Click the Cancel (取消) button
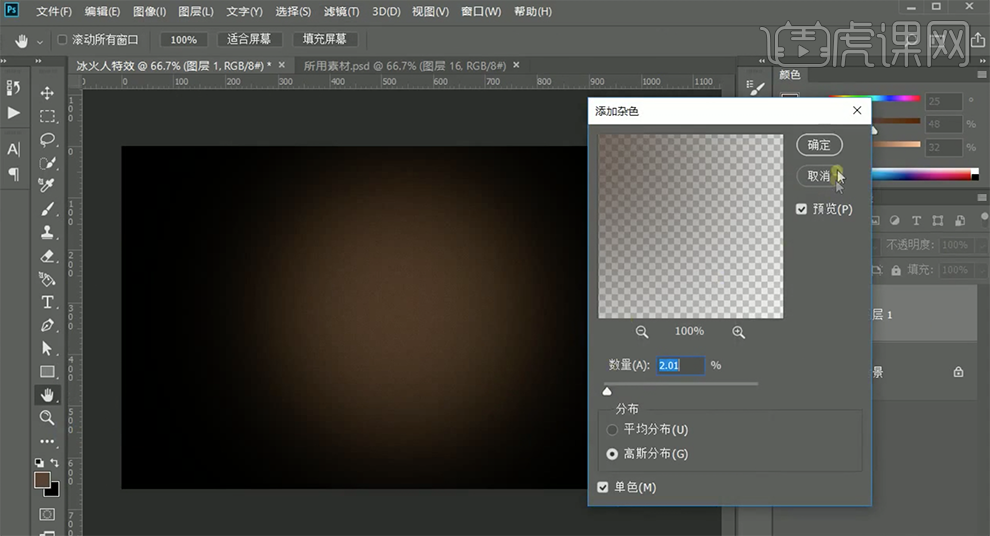This screenshot has height=536, width=990. (x=819, y=176)
